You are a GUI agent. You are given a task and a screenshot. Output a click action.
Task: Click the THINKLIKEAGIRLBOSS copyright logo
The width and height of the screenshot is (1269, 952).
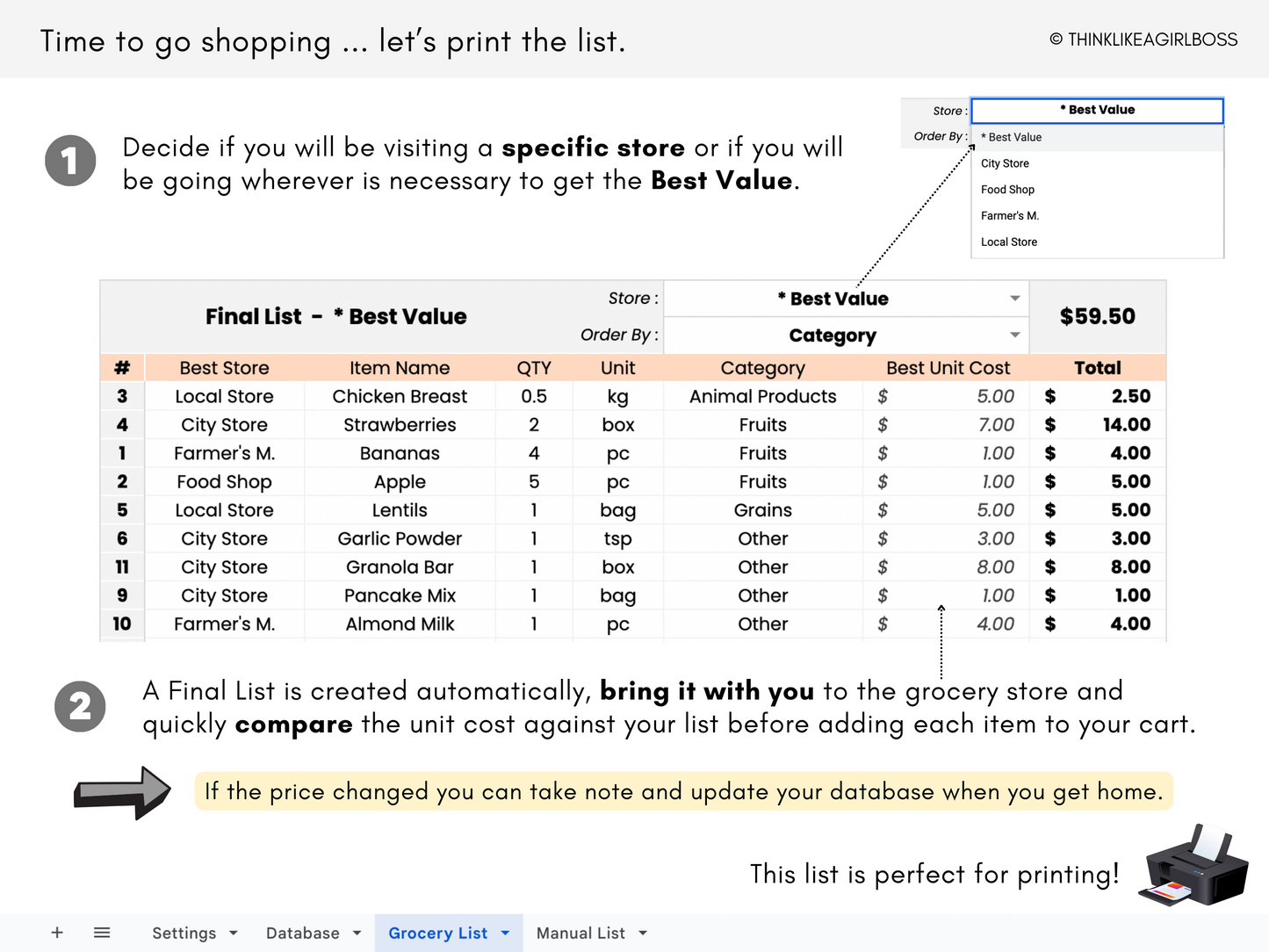tap(1143, 39)
